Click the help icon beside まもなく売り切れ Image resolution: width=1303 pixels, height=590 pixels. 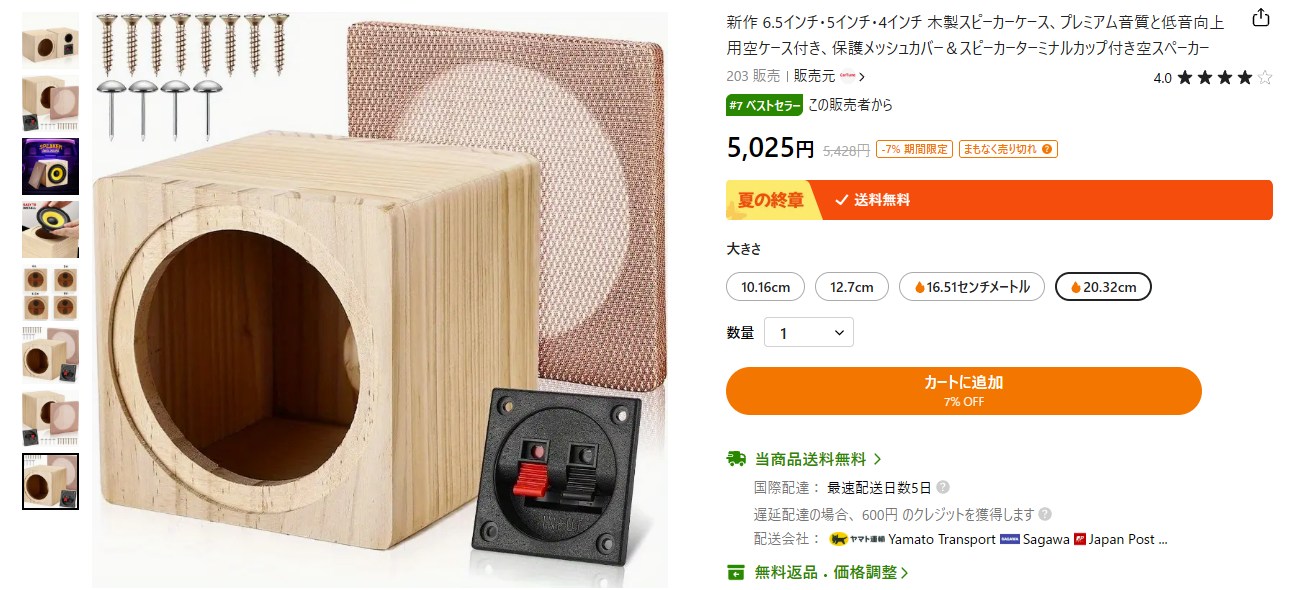(x=1047, y=149)
